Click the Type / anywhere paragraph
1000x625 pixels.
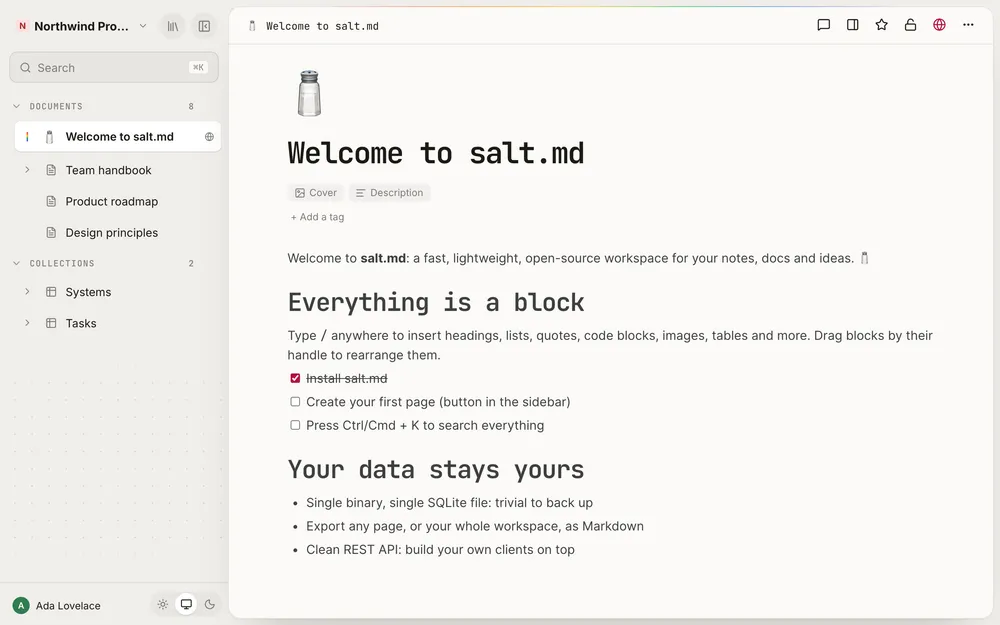(x=610, y=345)
